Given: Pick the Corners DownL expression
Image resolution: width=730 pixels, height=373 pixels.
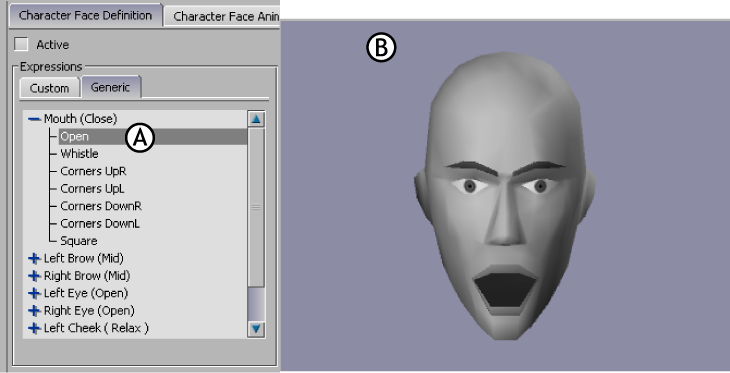Looking at the screenshot, I should point(100,224).
